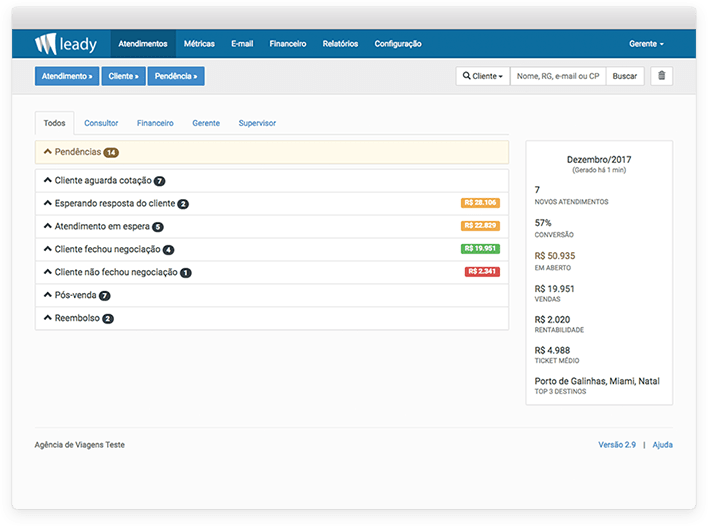Screen dimensions: 708x526
Task: Click the Pós-venda count badge
Action: click(105, 296)
